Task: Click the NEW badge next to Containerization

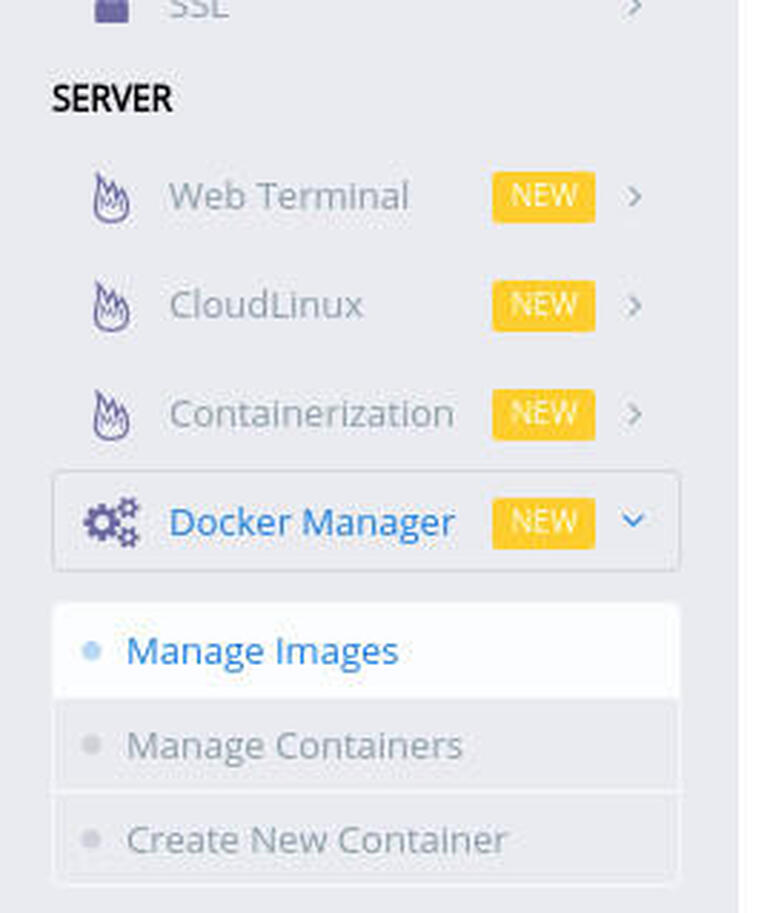Action: (x=543, y=415)
